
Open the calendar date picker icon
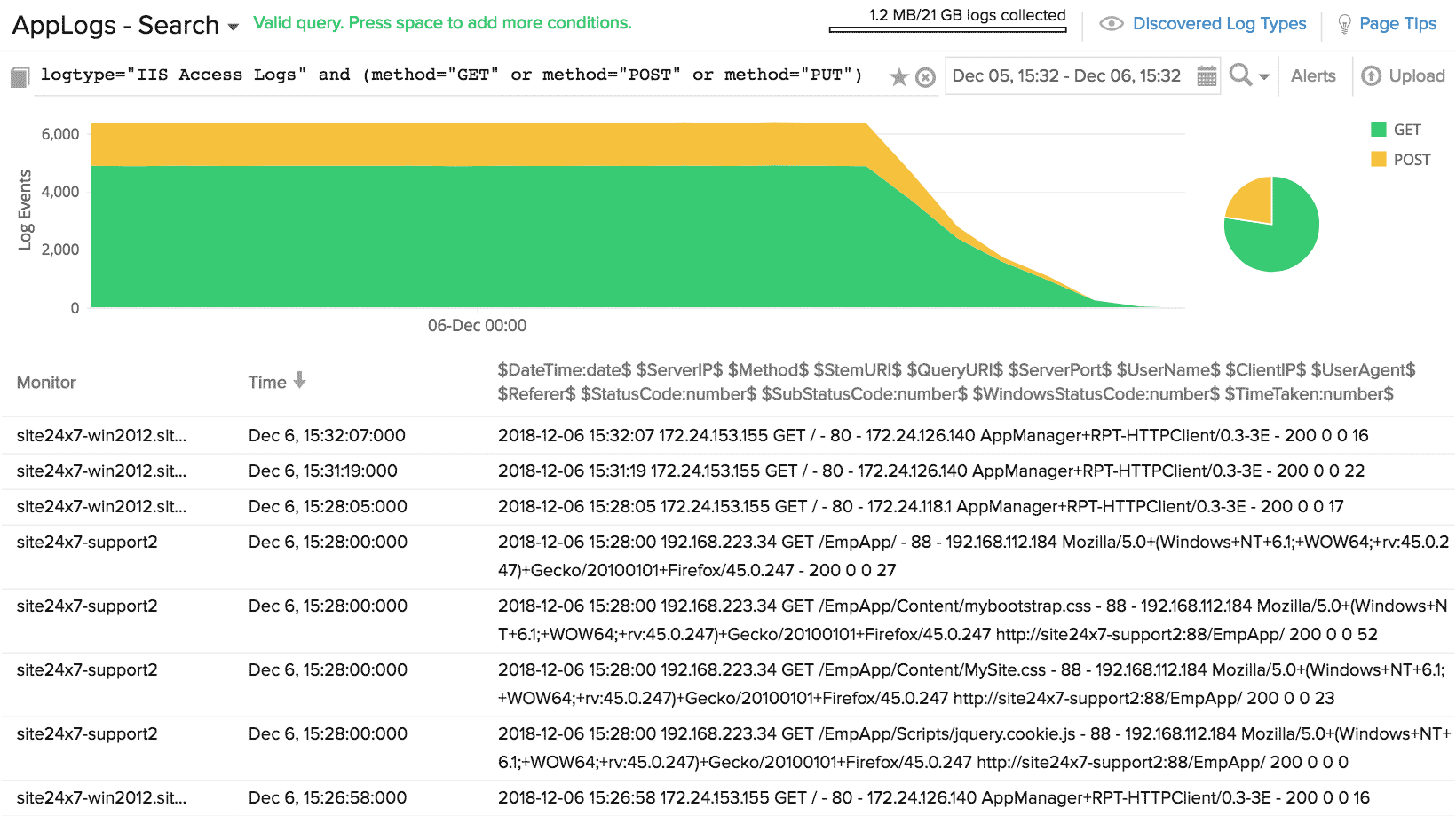1207,76
